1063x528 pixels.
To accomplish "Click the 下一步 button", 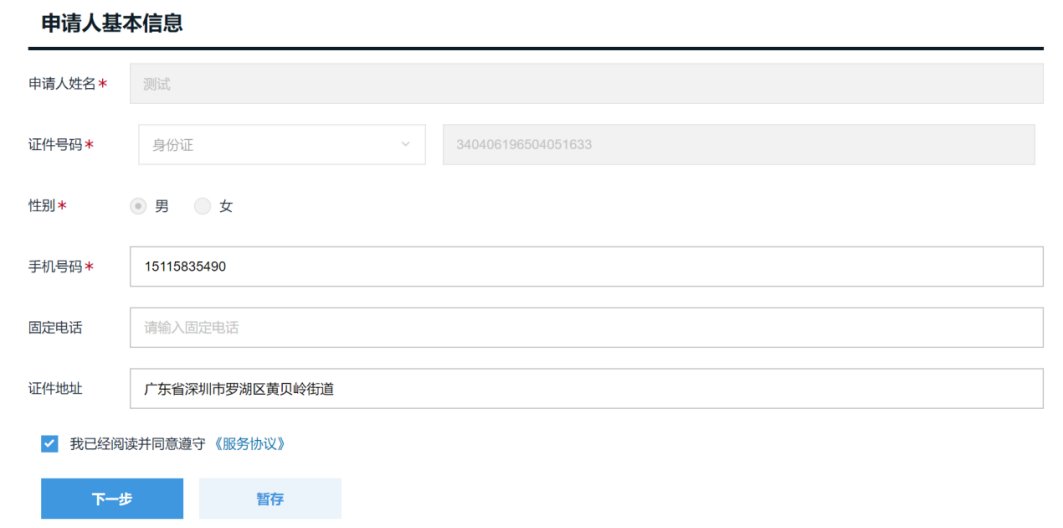I will pyautogui.click(x=112, y=499).
